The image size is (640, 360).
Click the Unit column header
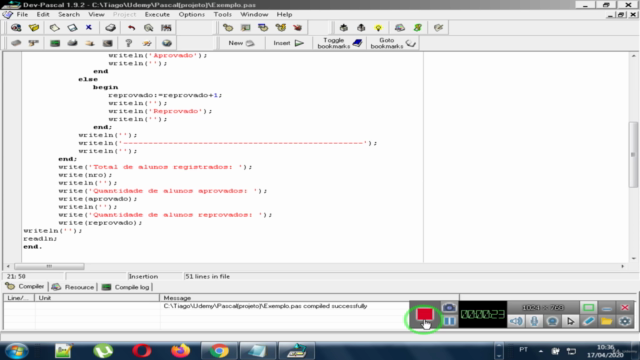click(x=97, y=298)
